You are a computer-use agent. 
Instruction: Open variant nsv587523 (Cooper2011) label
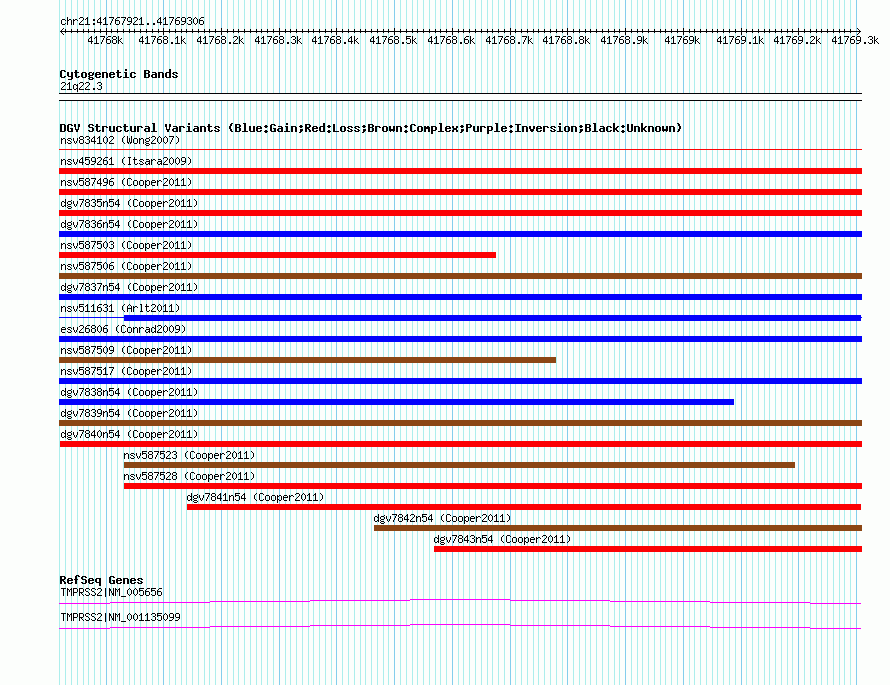[x=189, y=455]
